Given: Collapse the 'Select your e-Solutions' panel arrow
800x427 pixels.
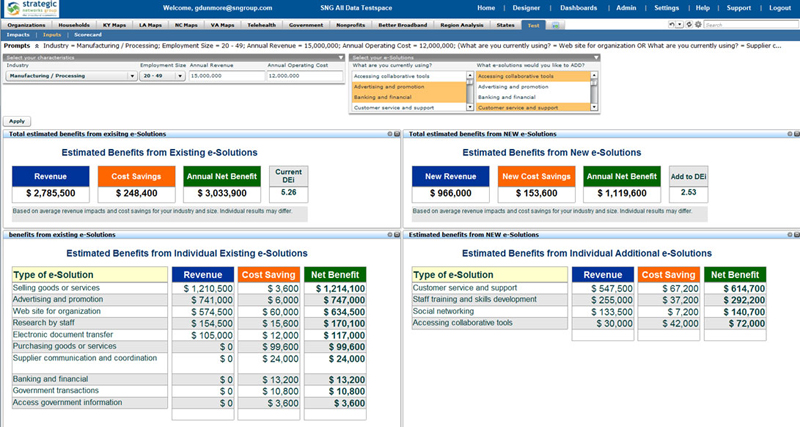Looking at the screenshot, I should (595, 58).
